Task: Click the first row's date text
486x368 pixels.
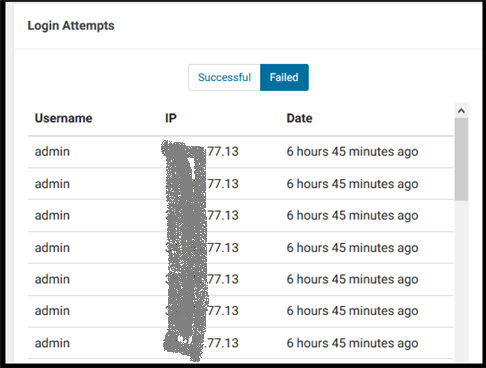Action: pos(352,152)
